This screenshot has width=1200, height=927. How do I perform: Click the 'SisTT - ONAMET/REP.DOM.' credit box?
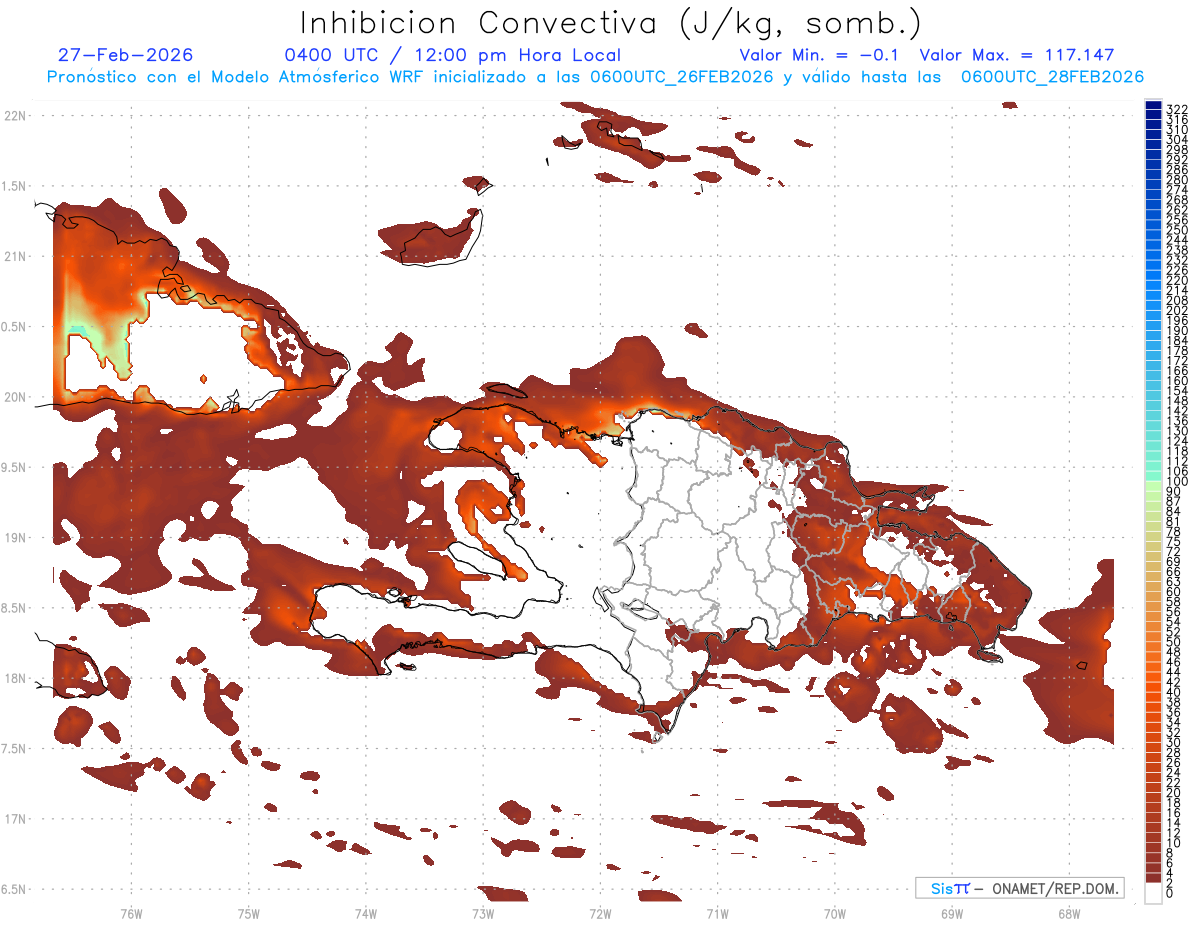[1019, 888]
